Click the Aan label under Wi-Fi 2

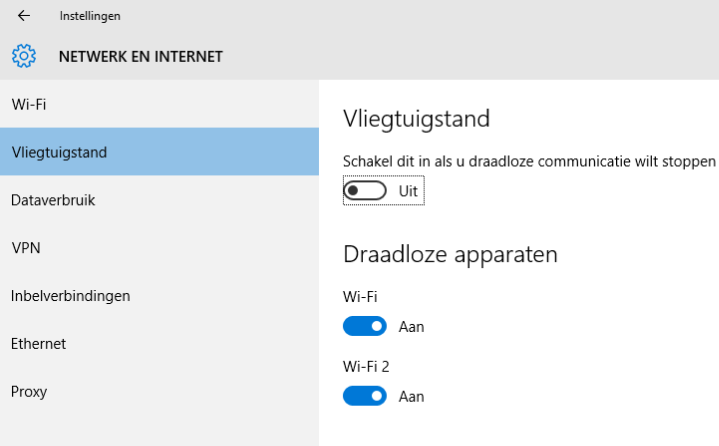(x=411, y=396)
